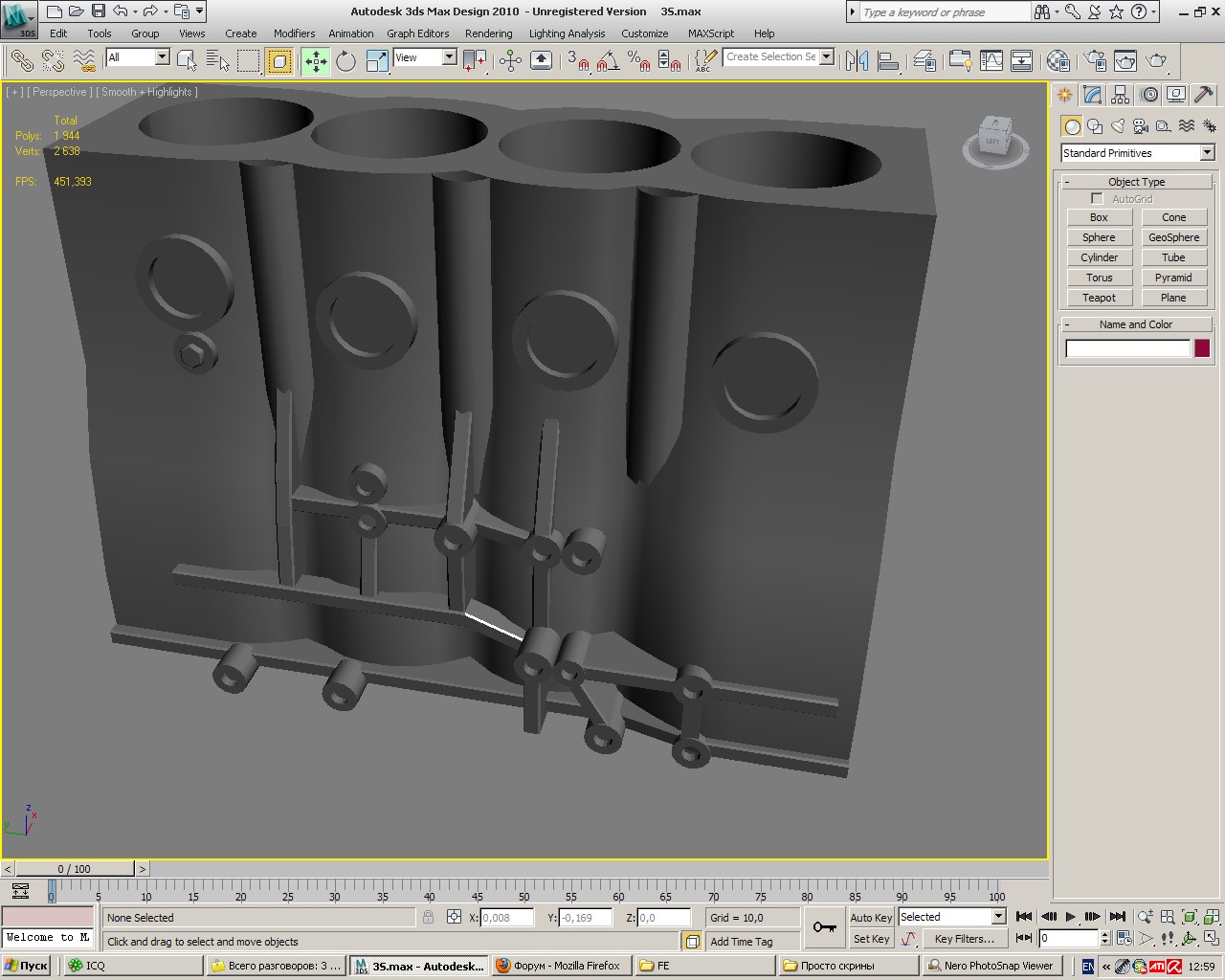Open the Material Editor
The image size is (1225, 980).
(x=1058, y=61)
